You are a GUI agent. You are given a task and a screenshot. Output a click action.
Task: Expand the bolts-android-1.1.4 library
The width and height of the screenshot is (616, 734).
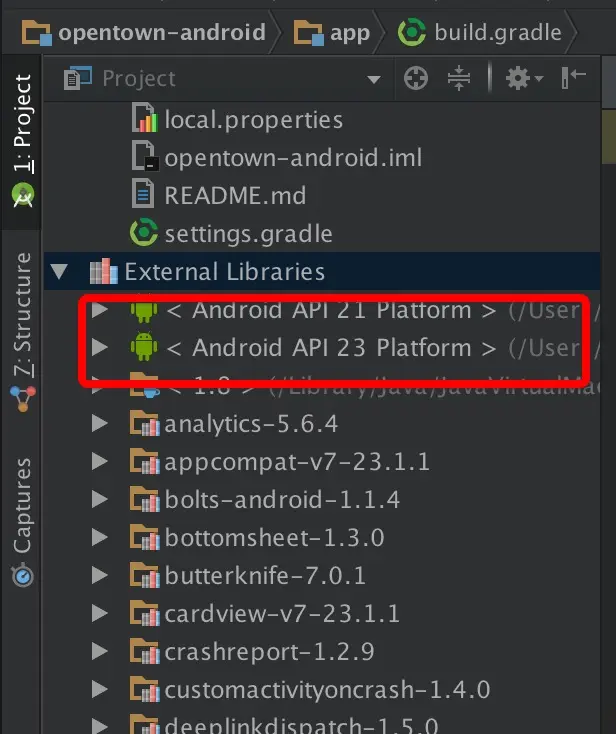(x=100, y=499)
